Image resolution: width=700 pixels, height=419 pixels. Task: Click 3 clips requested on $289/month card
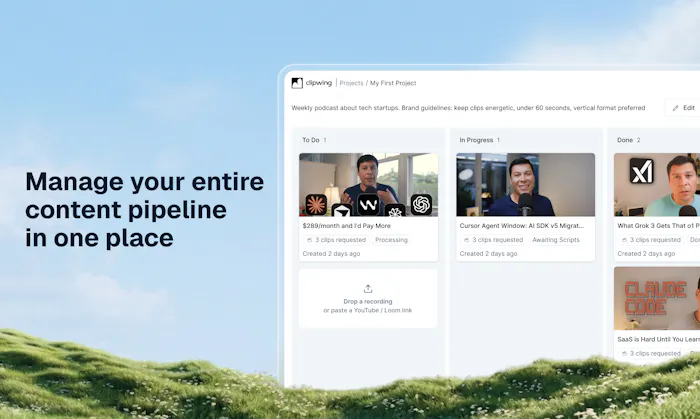pyautogui.click(x=336, y=240)
